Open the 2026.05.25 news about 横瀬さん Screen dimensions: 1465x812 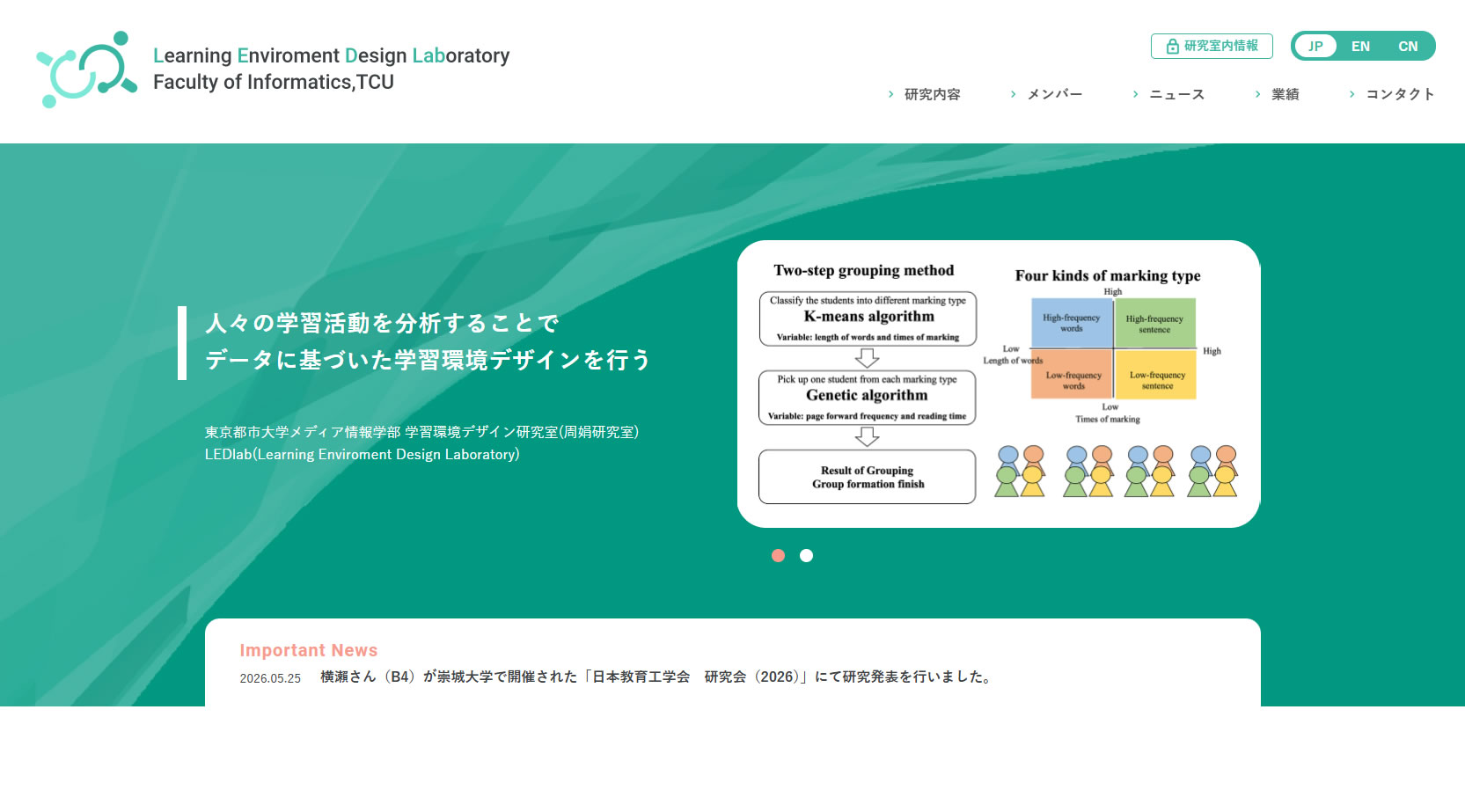657,677
